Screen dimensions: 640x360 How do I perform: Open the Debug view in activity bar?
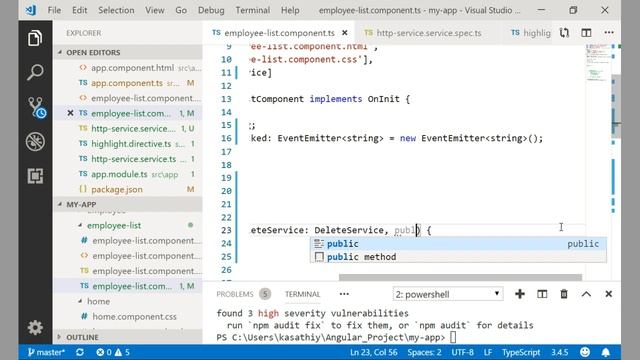click(x=35, y=142)
